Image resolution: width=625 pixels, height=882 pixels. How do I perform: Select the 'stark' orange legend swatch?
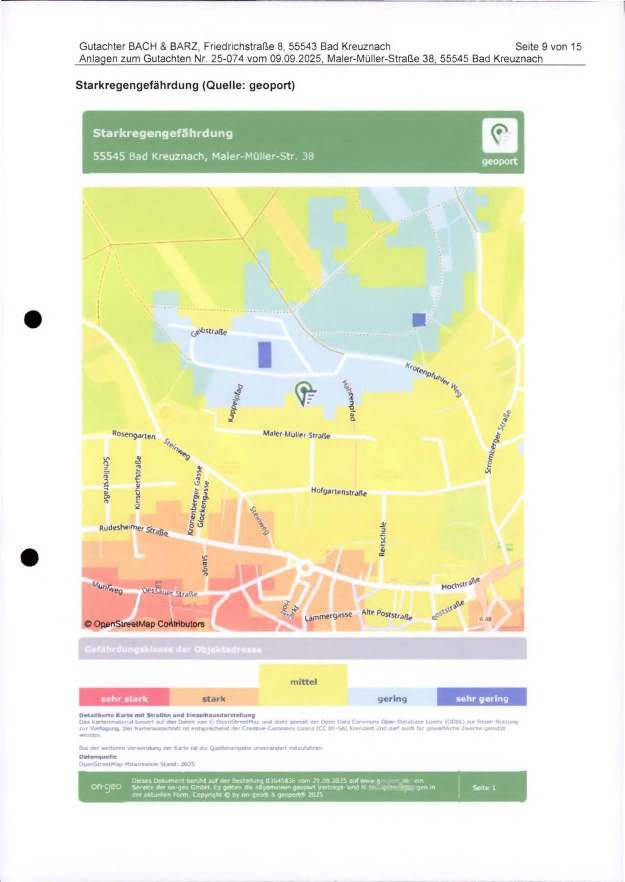[214, 697]
